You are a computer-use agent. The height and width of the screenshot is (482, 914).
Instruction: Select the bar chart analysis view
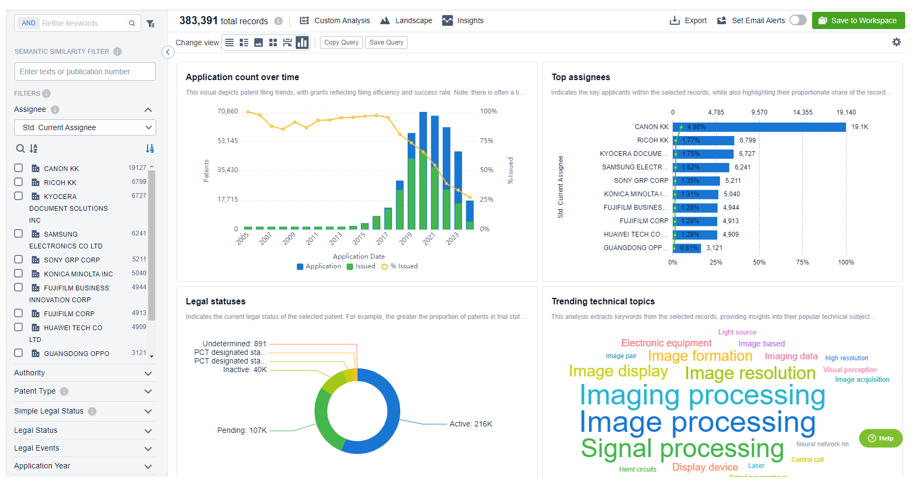302,43
